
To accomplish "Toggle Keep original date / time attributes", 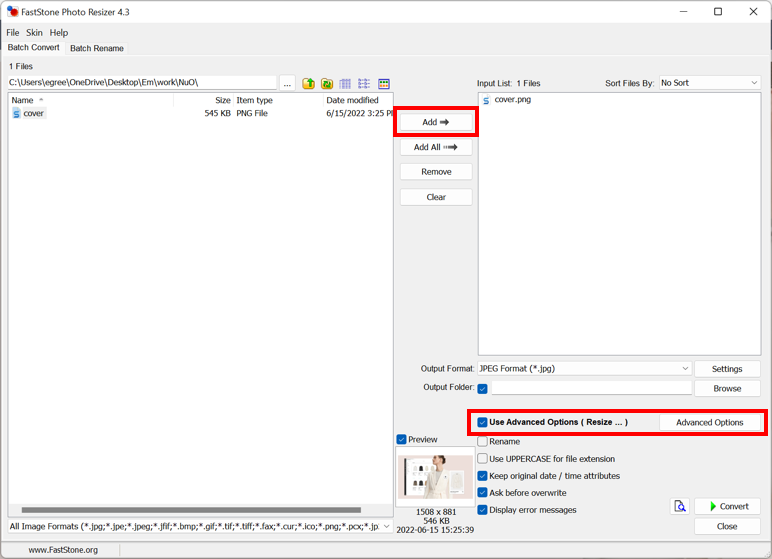I will point(482,476).
